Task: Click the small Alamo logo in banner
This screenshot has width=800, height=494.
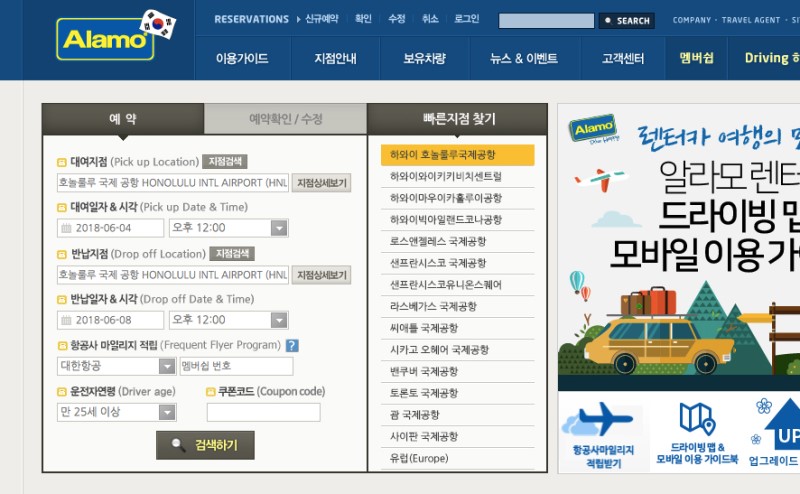Action: click(x=593, y=129)
